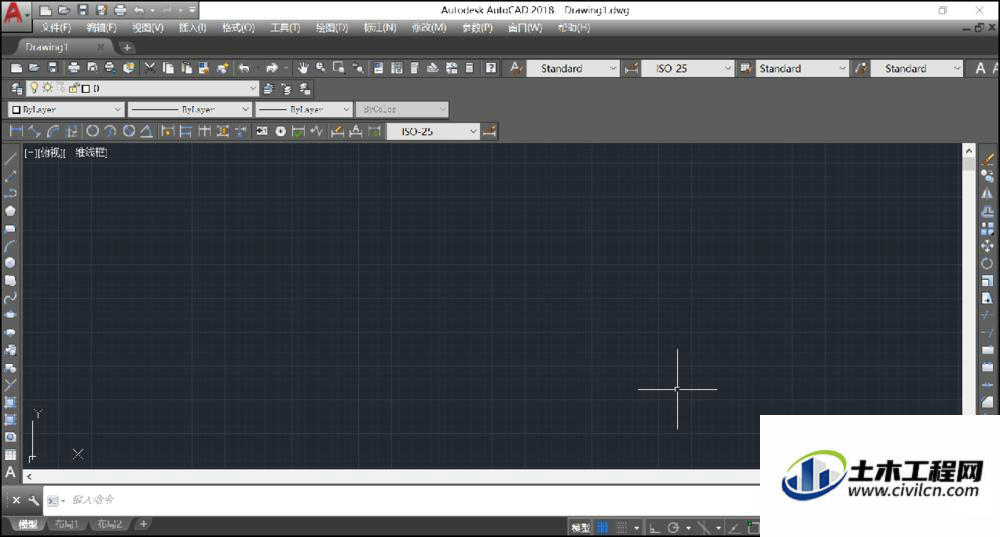Toggle layer 0 lock padlock icon
This screenshot has height=537, width=1000.
[x=73, y=88]
